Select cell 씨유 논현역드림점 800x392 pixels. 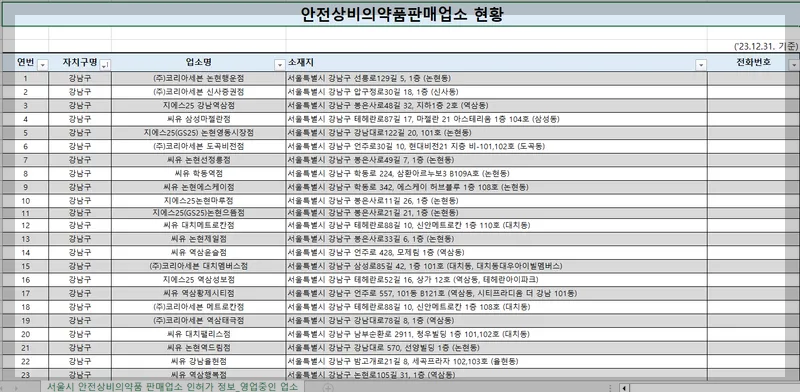(x=198, y=348)
